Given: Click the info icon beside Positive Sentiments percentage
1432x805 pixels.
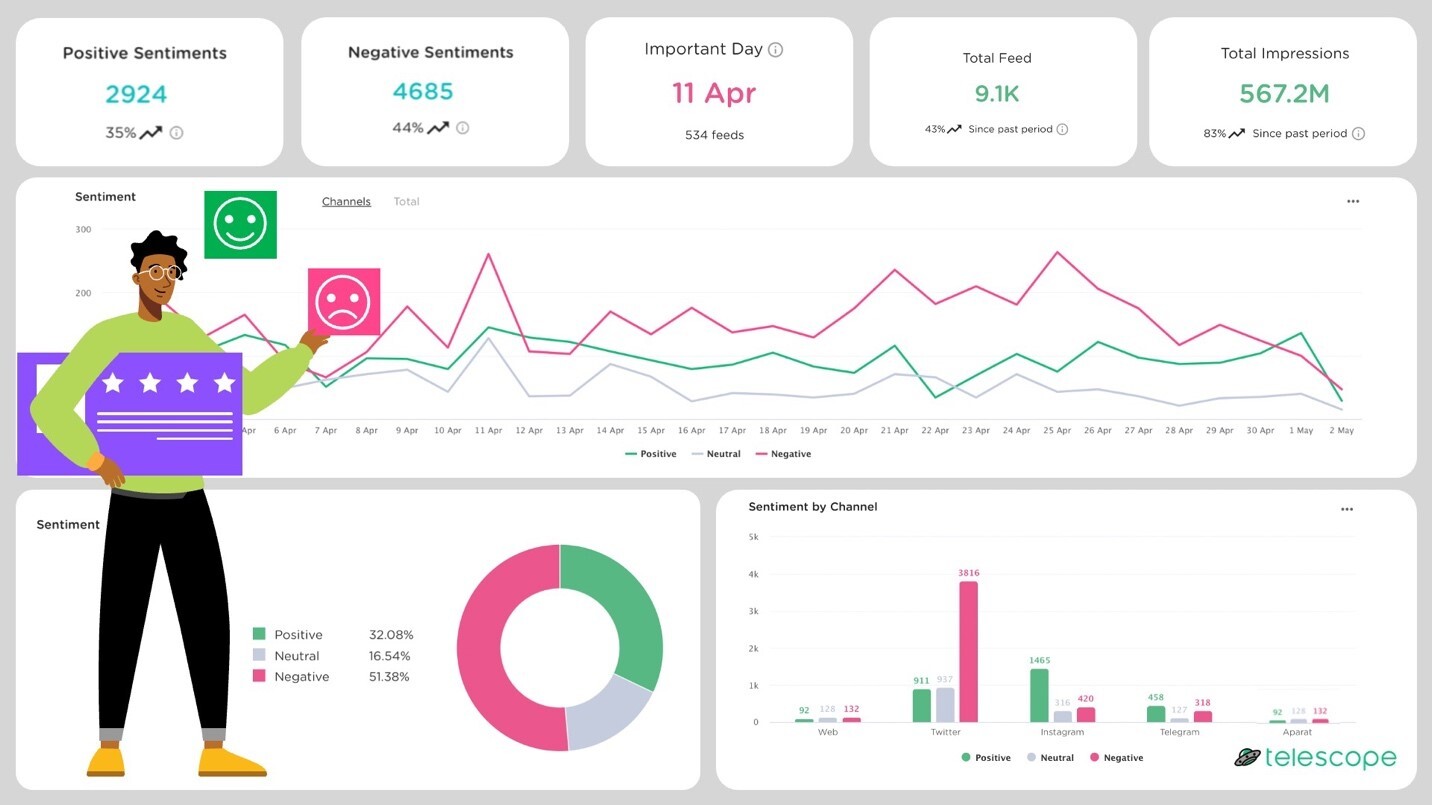Looking at the screenshot, I should pyautogui.click(x=176, y=133).
